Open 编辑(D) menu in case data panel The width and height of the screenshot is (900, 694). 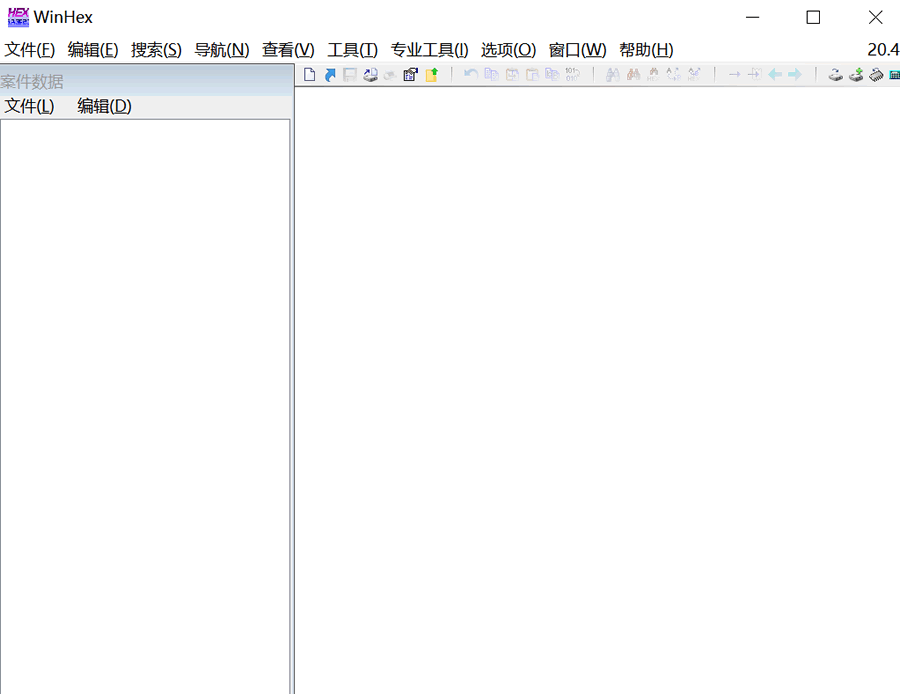(104, 106)
